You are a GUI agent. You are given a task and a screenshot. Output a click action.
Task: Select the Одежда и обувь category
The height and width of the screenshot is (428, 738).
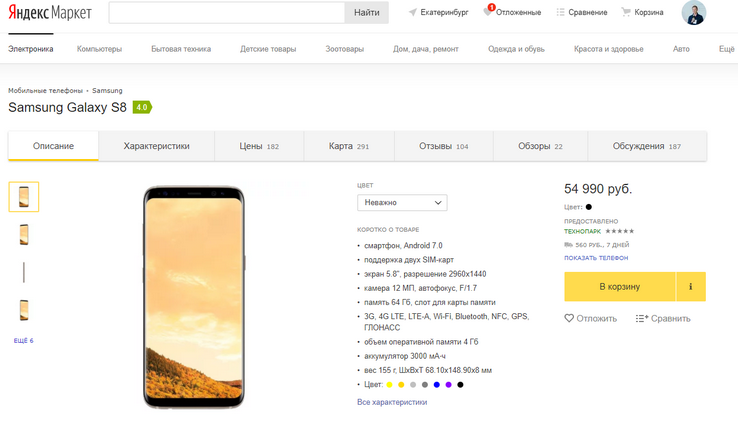pos(516,49)
